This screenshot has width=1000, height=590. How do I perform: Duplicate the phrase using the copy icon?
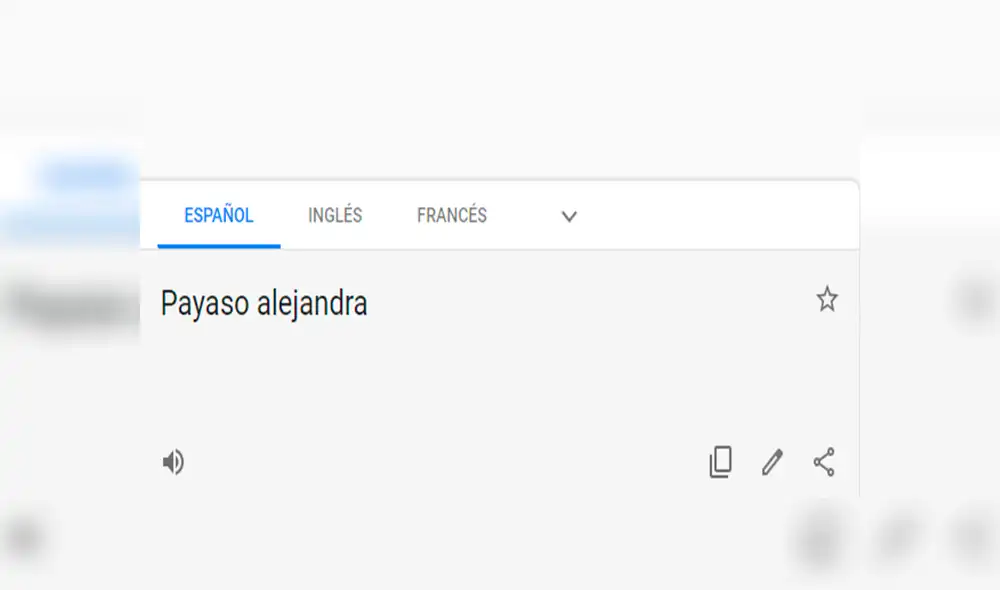[719, 462]
